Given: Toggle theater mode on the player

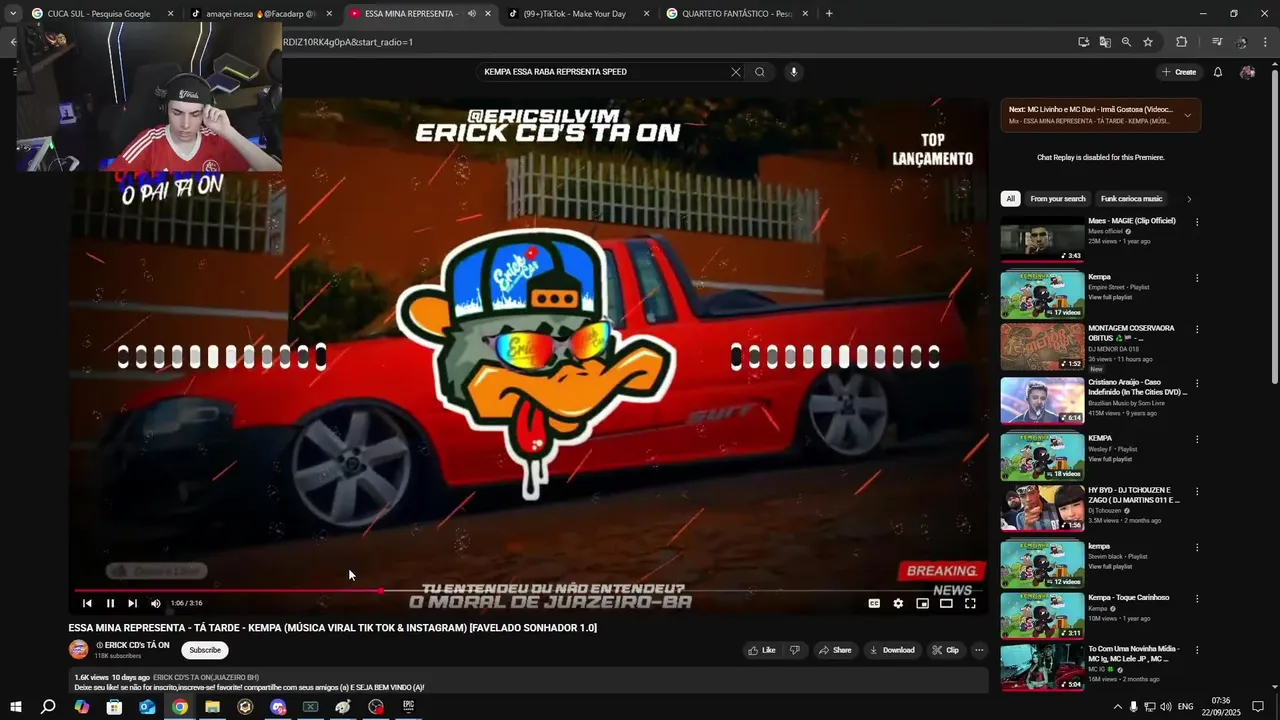Looking at the screenshot, I should tap(946, 603).
